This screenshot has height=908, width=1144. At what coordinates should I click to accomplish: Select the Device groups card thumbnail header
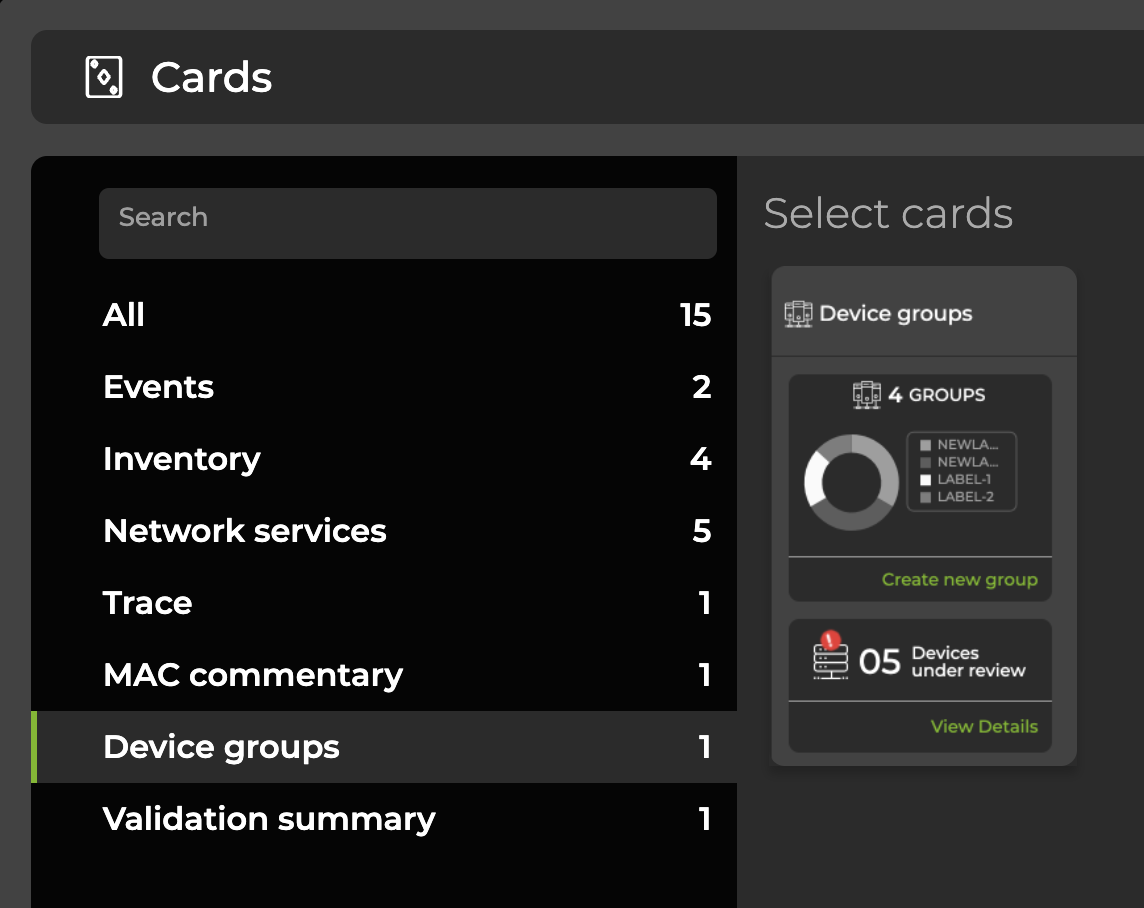click(x=895, y=314)
